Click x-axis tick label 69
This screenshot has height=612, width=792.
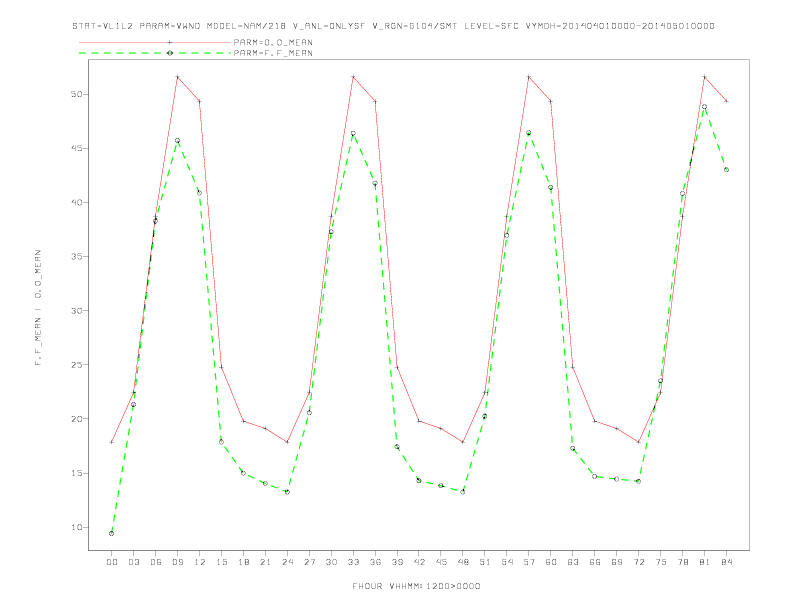pos(617,562)
